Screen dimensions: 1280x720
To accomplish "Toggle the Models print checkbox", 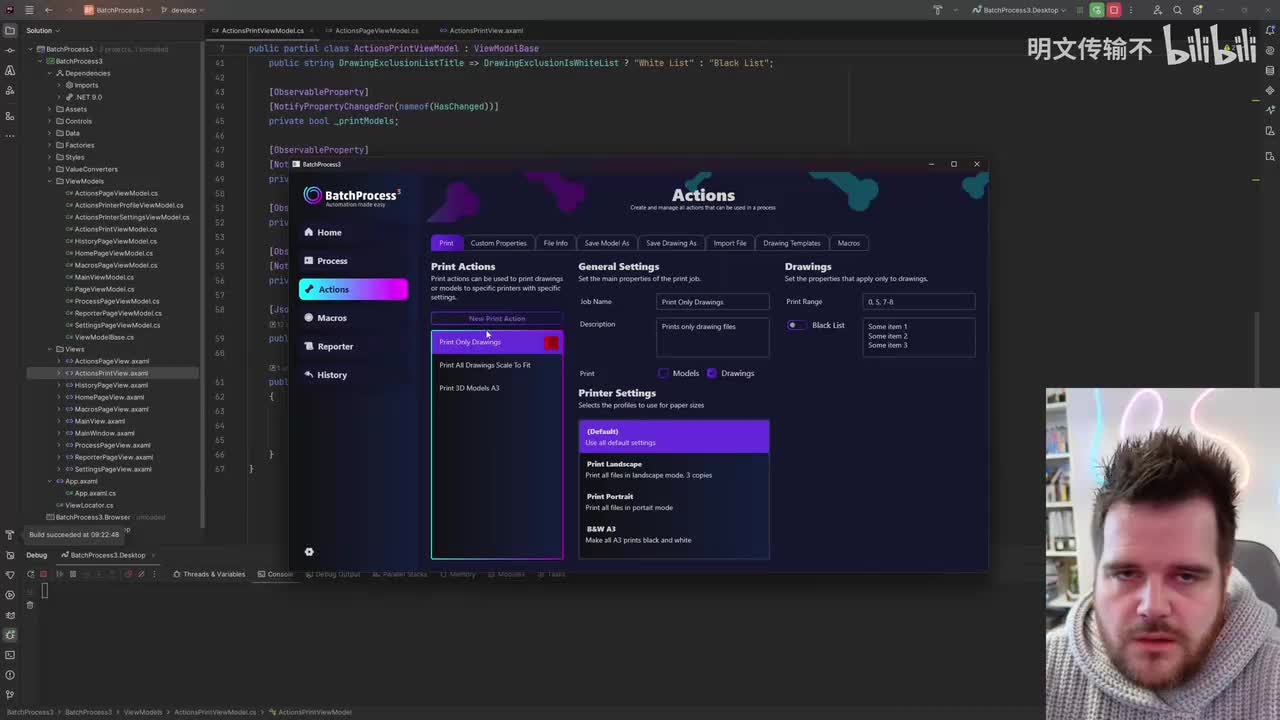I will (663, 373).
